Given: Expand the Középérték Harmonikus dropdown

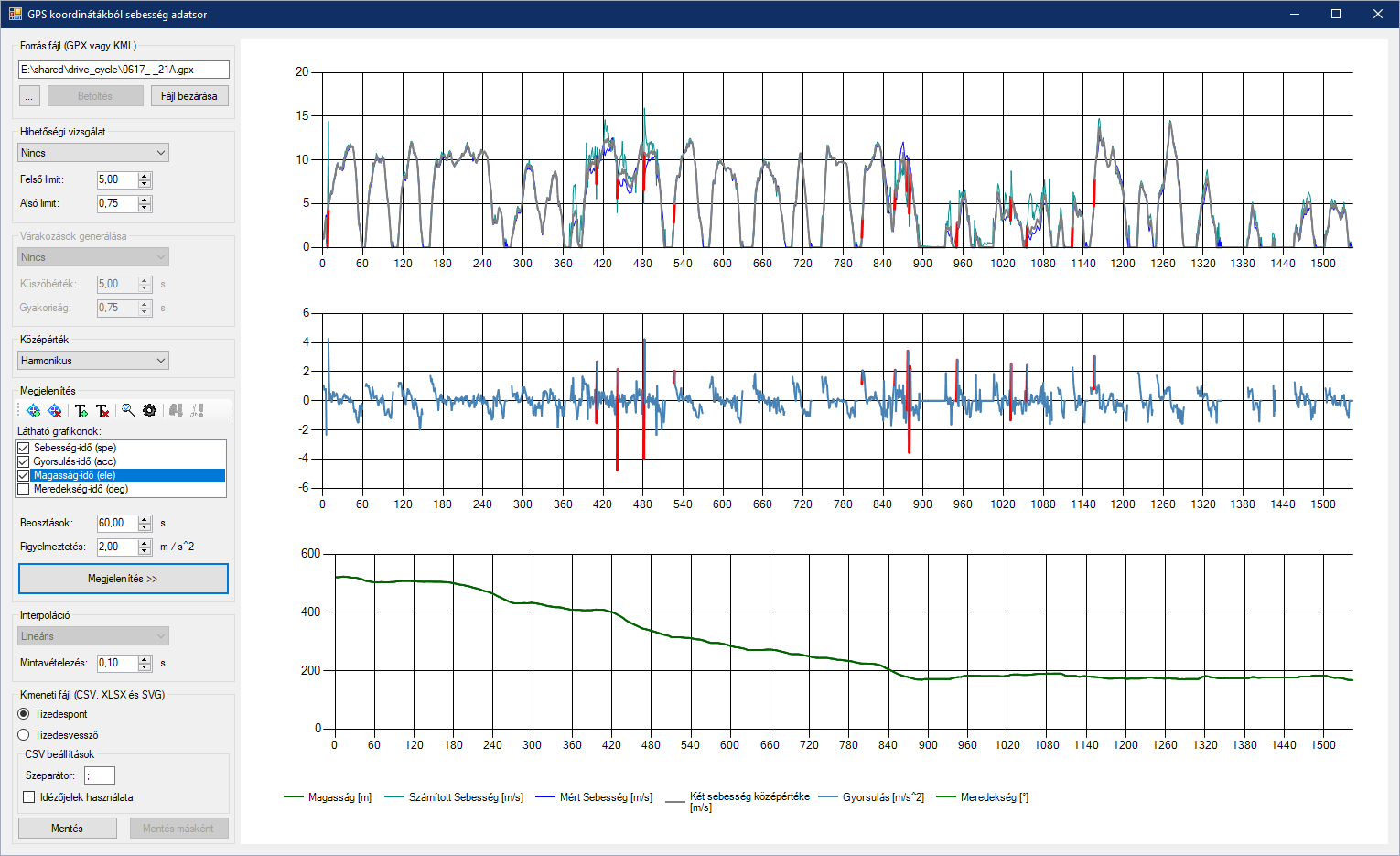Looking at the screenshot, I should [93, 361].
